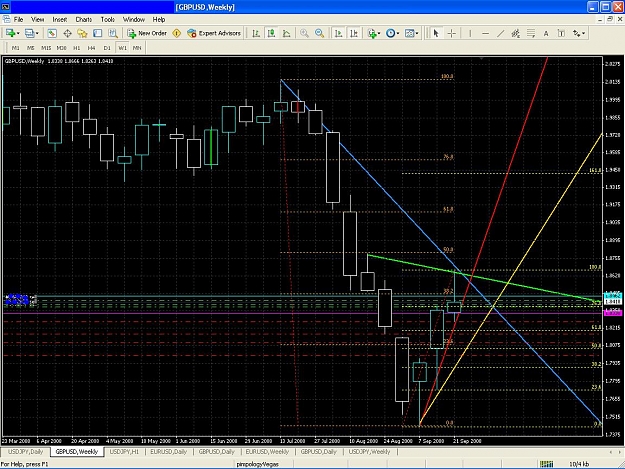Switch to M5 timeframe

(31, 48)
